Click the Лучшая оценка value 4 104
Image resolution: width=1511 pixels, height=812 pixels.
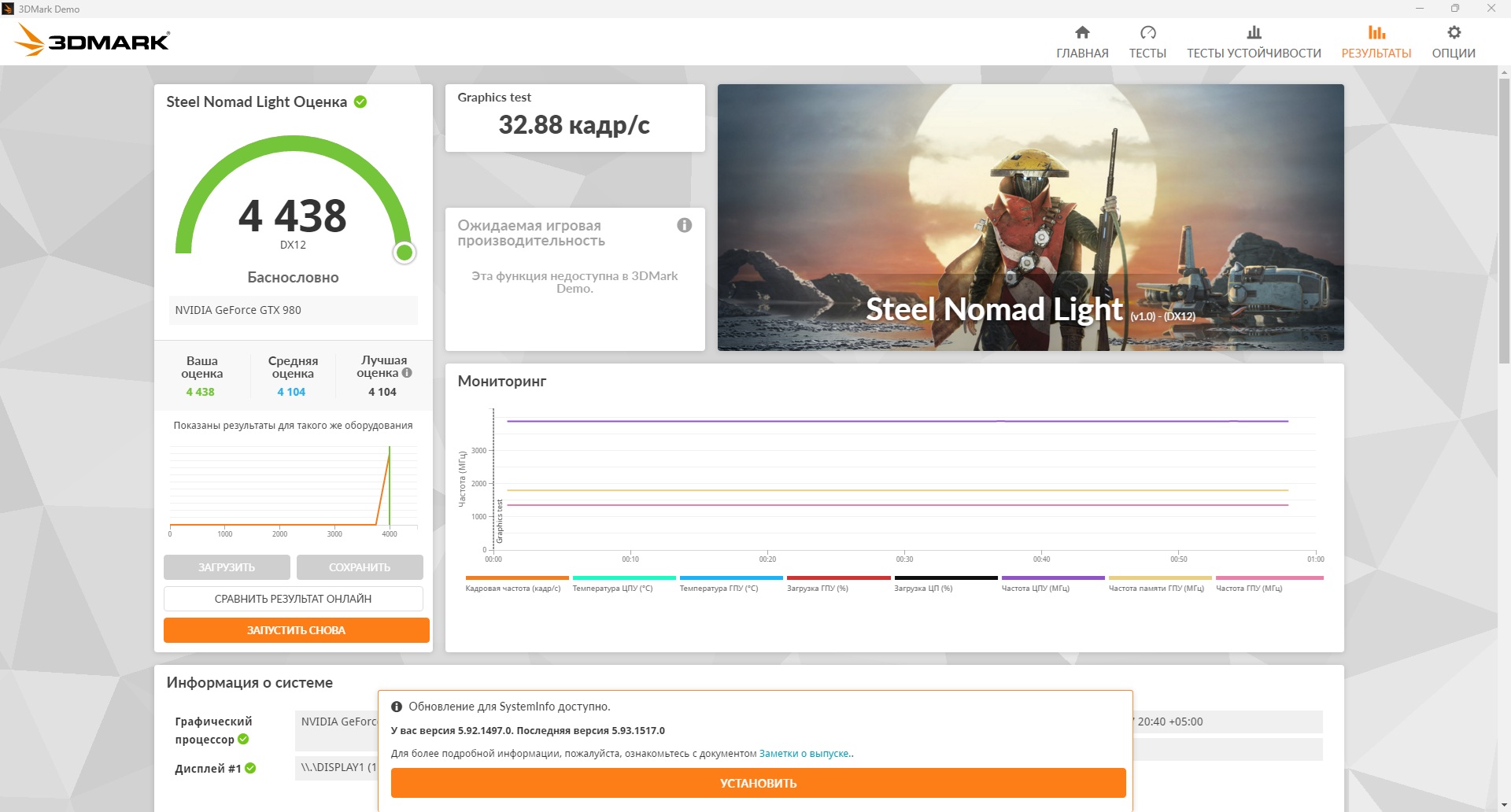[382, 392]
